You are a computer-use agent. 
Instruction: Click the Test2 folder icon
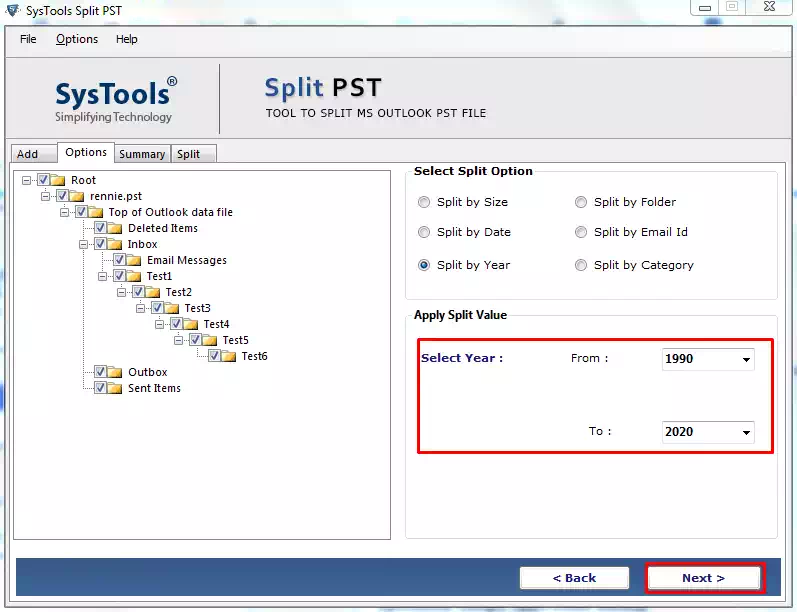point(152,292)
